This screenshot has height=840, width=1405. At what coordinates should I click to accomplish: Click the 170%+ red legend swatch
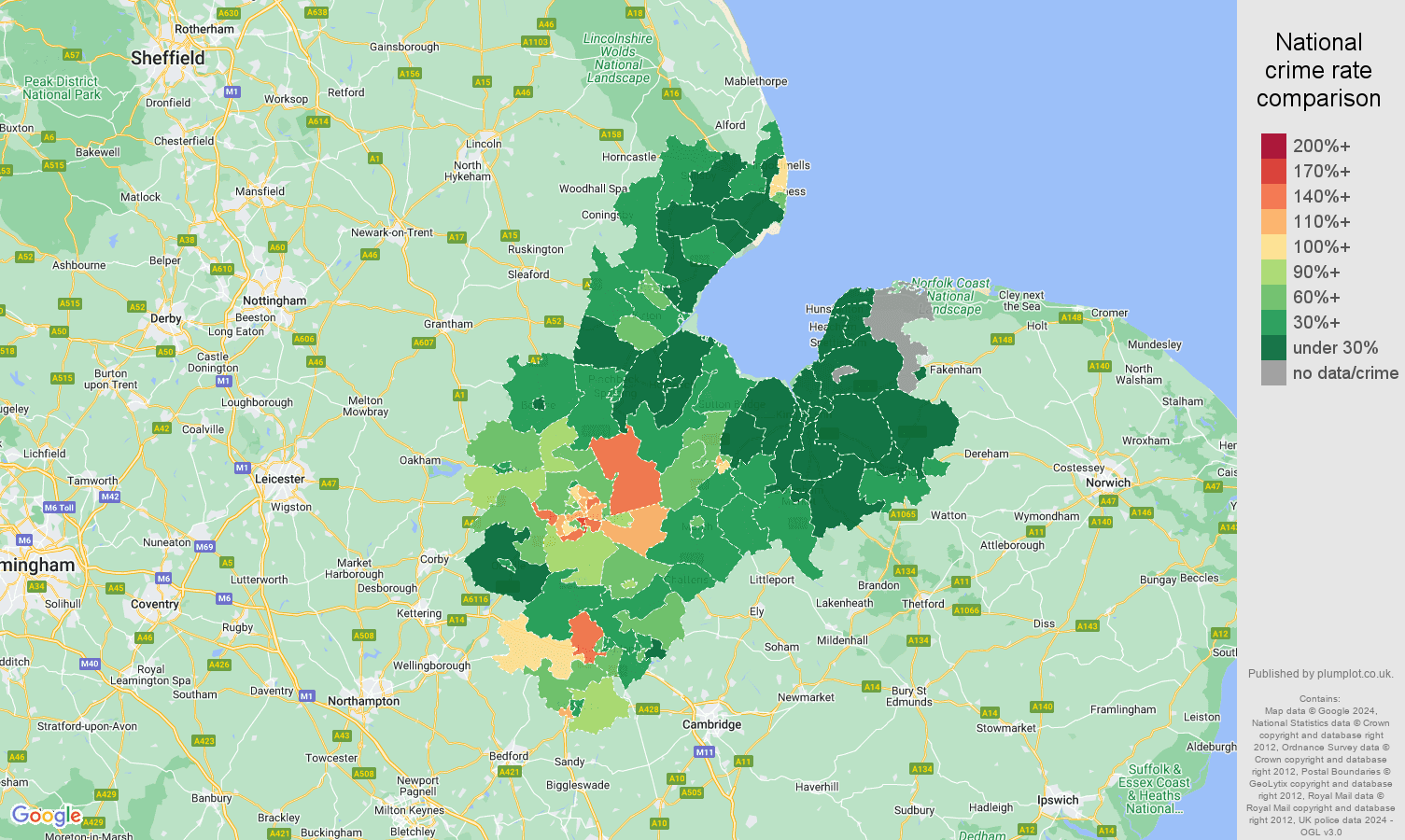point(1273,171)
